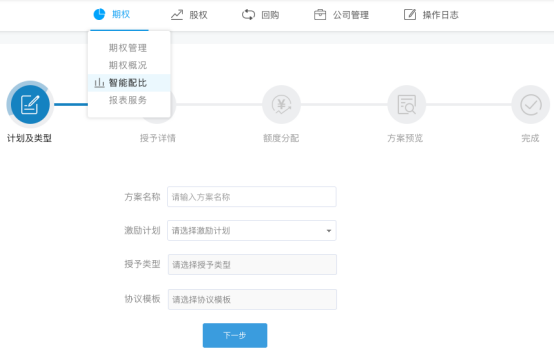Select 期权概况 menu entry
Image resolution: width=554 pixels, height=361 pixels.
click(x=129, y=65)
